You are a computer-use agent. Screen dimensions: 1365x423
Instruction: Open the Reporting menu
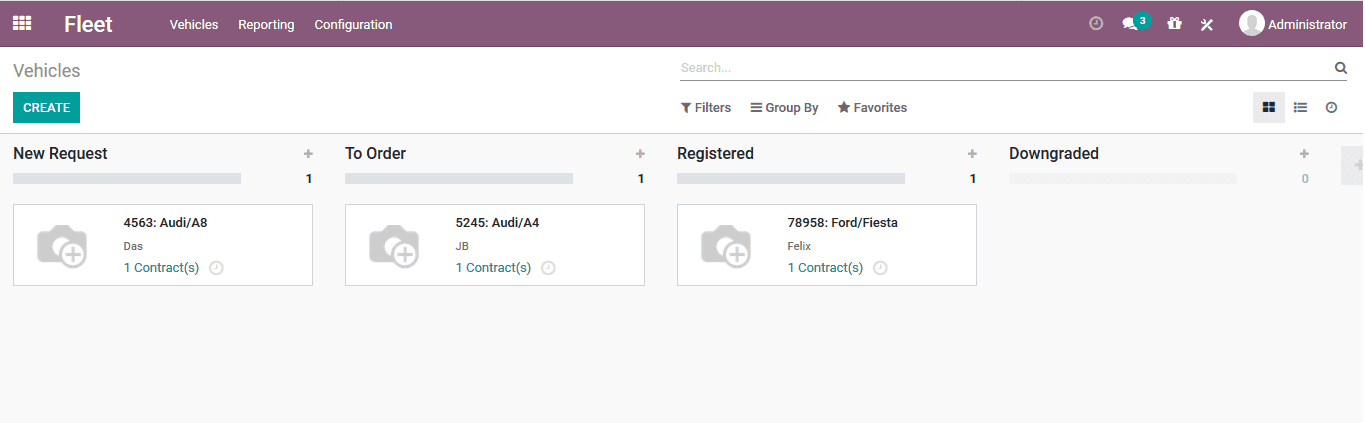266,24
